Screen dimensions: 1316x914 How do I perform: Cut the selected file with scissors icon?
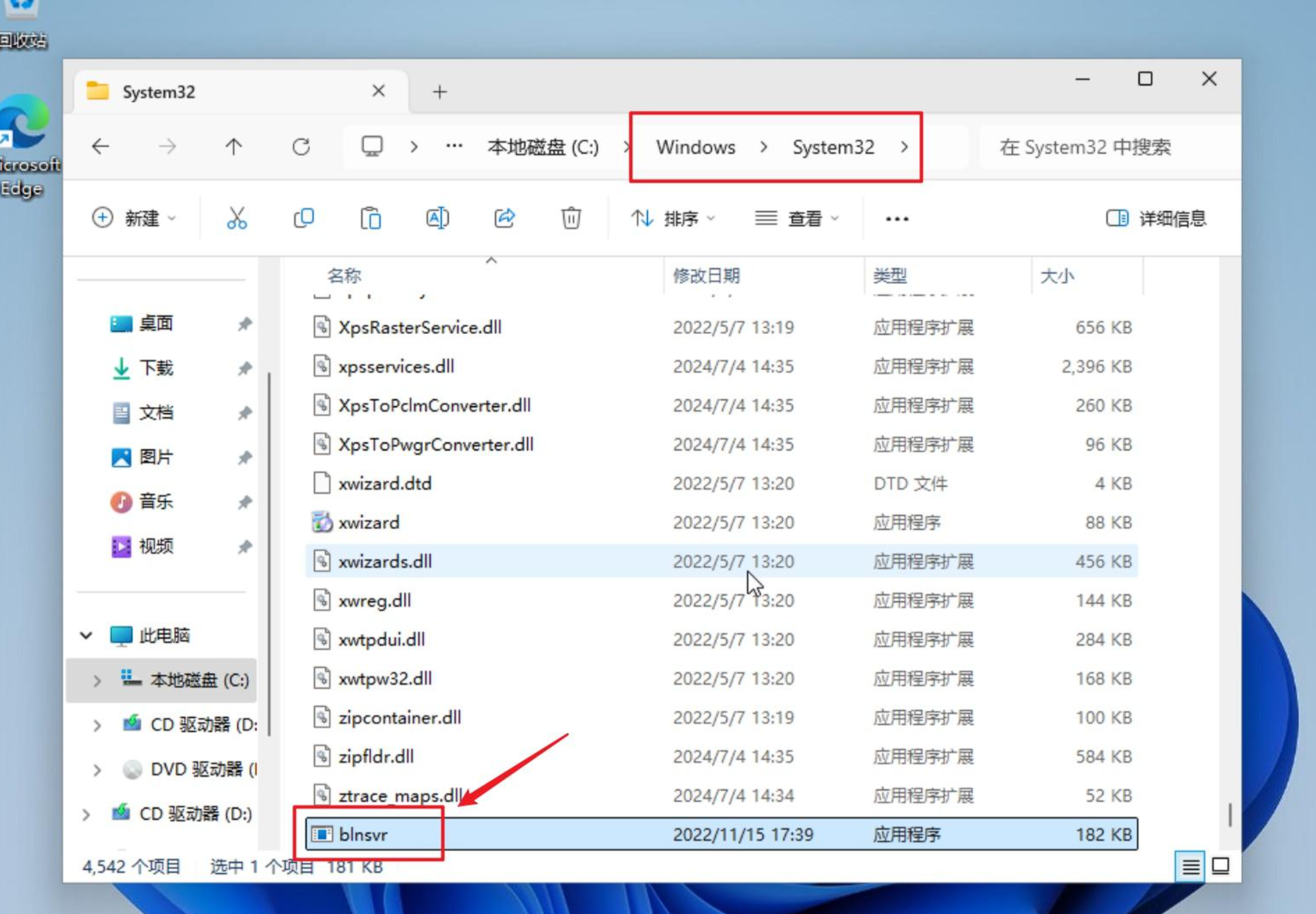[237, 219]
